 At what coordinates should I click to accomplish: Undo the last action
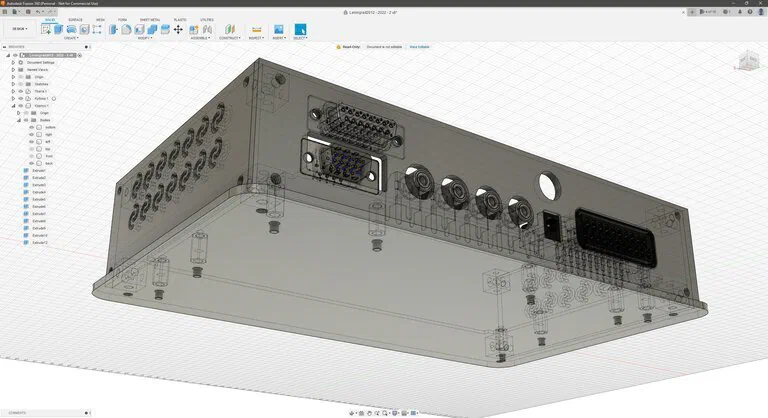[39, 12]
